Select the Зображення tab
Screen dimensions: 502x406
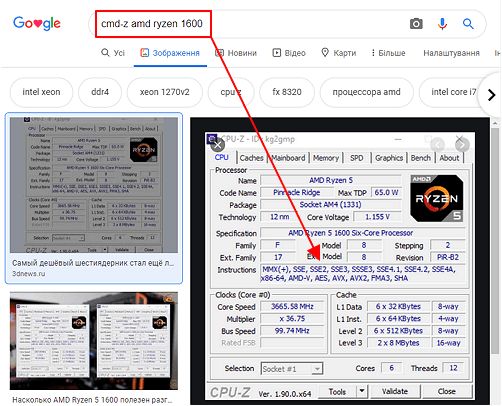click(170, 53)
